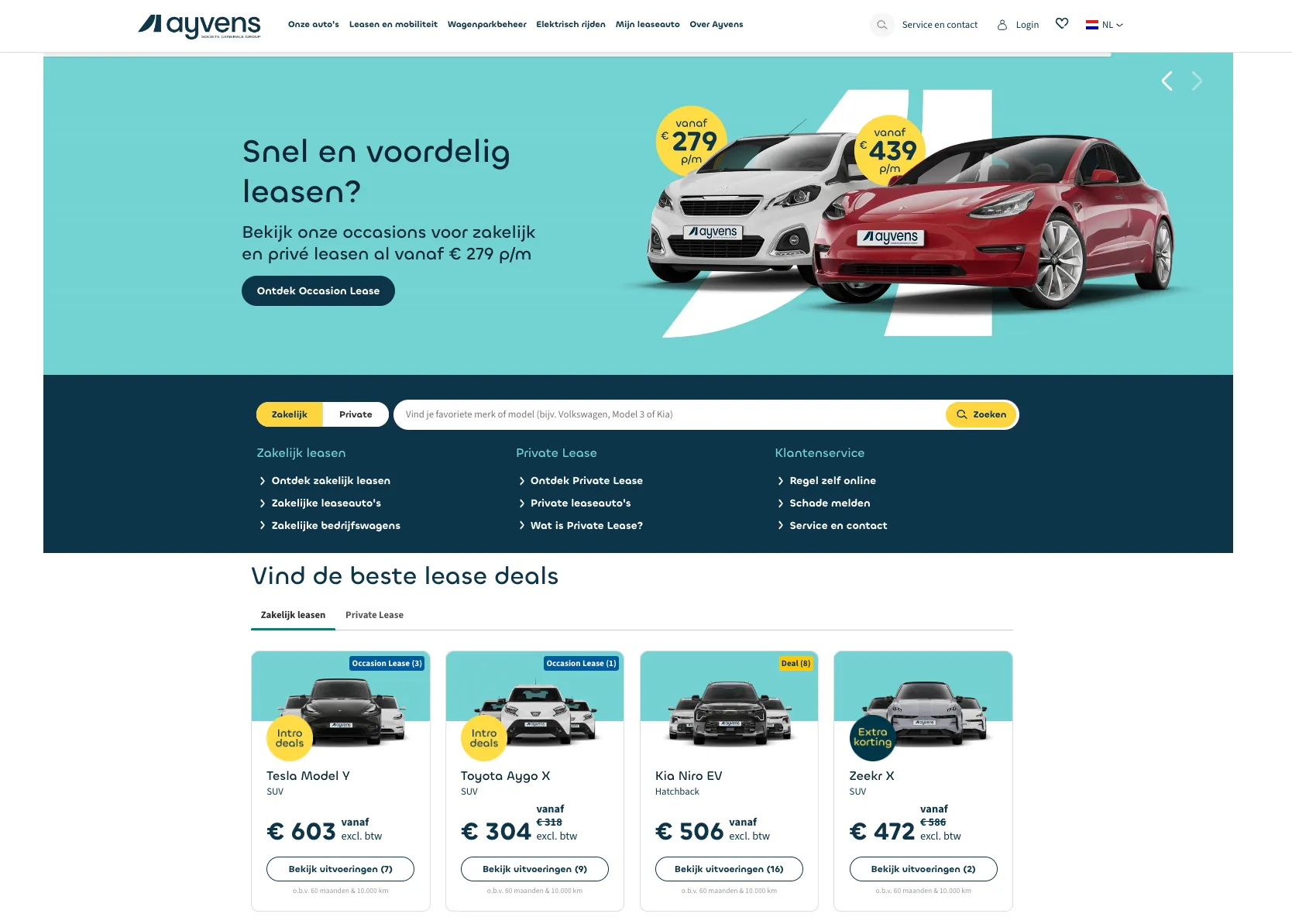Image resolution: width=1292 pixels, height=924 pixels.
Task: Click the Ontdek Occasion Lease button
Action: pyautogui.click(x=318, y=291)
